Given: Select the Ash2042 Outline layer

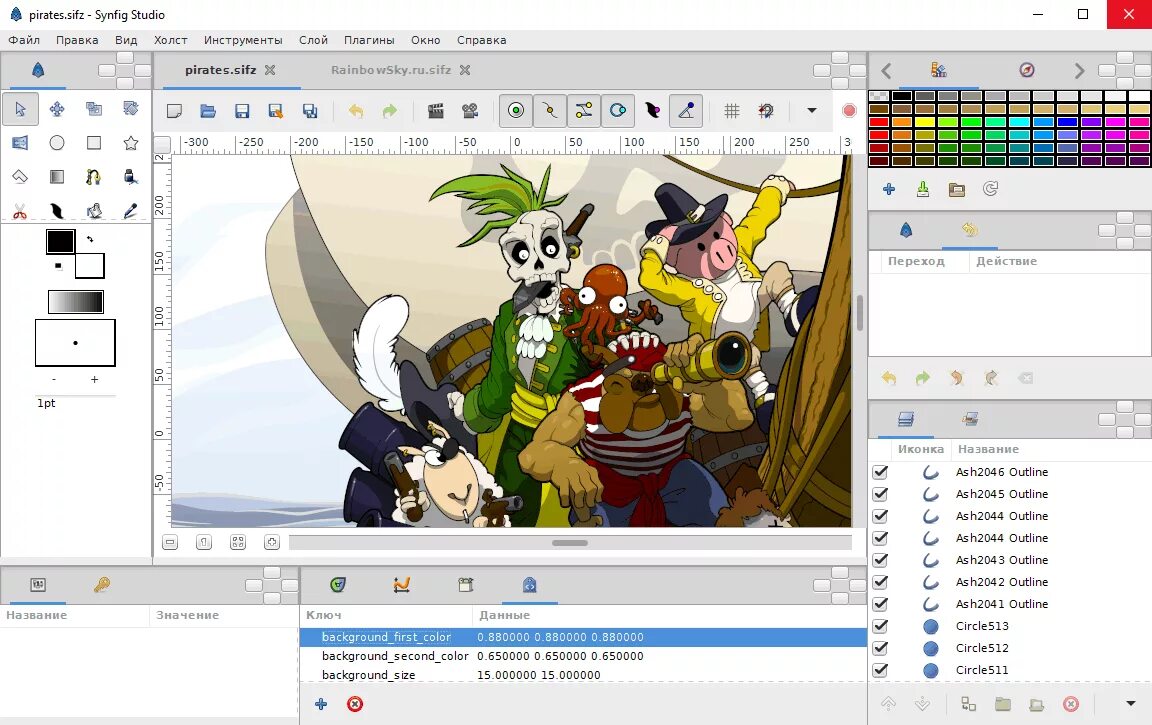Looking at the screenshot, I should (x=1009, y=582).
